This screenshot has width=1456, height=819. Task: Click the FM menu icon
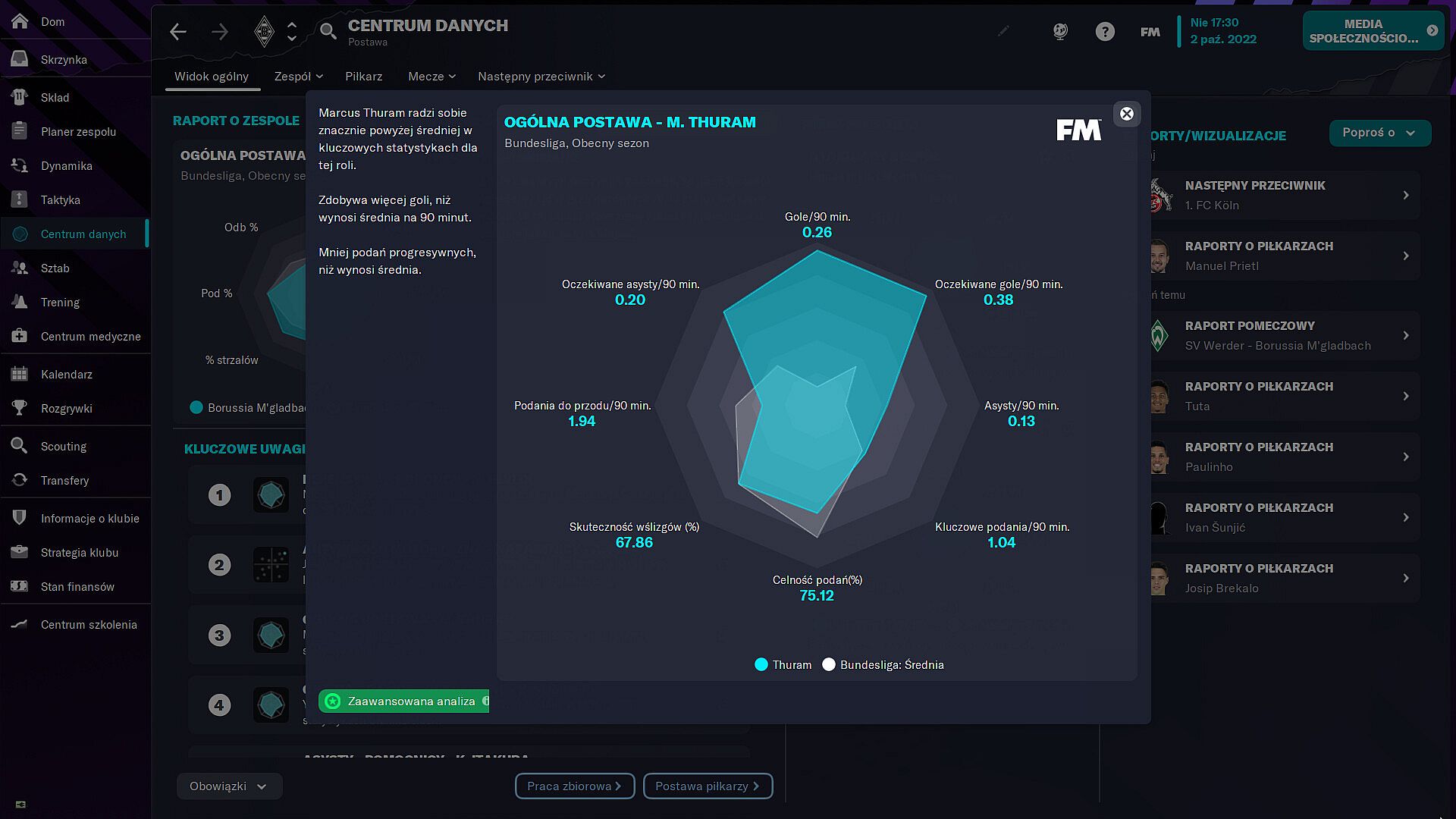pos(1150,32)
